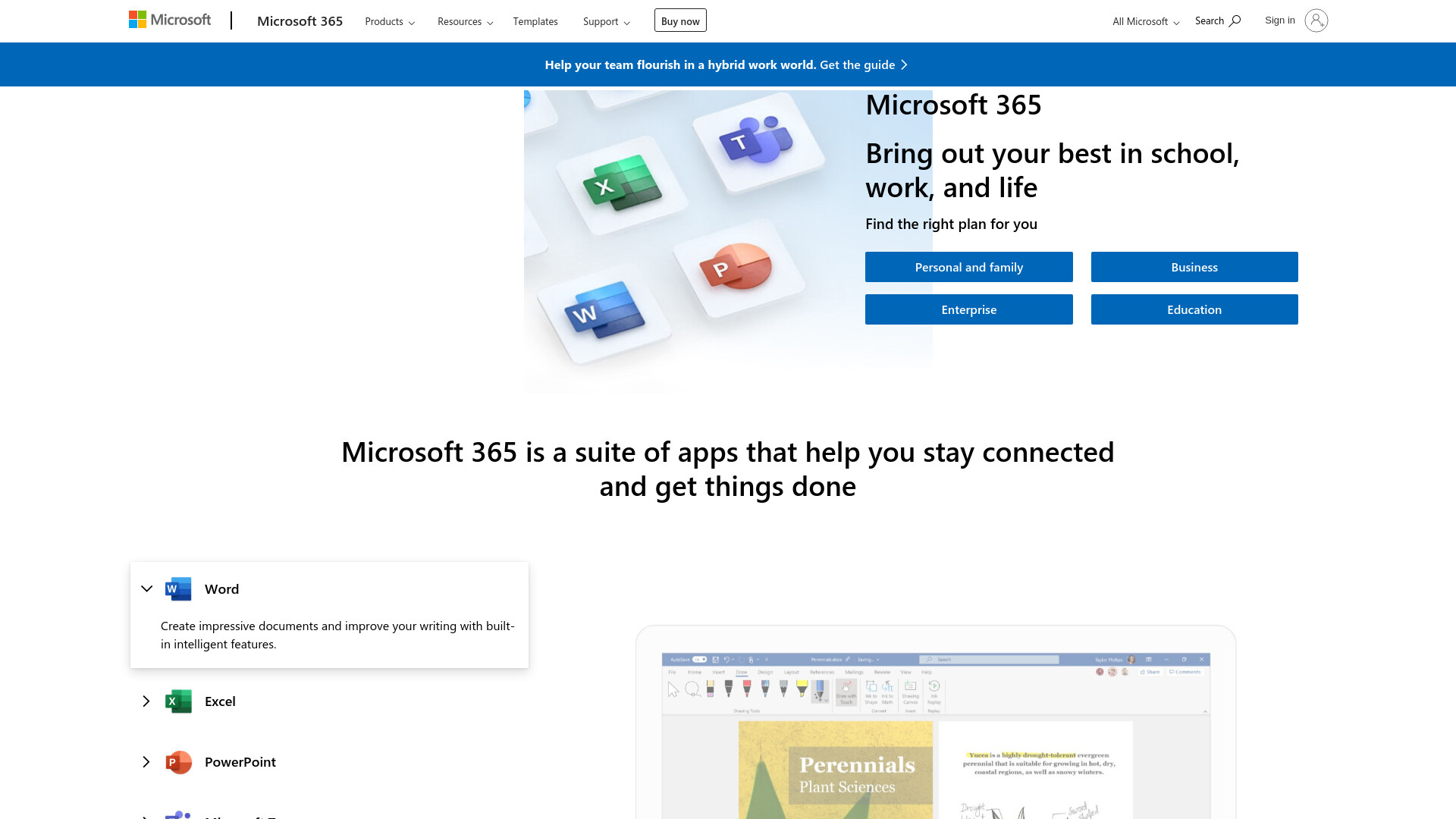Click the Teams tile in hero image
Screen dimensions: 1456x819
pos(758,143)
